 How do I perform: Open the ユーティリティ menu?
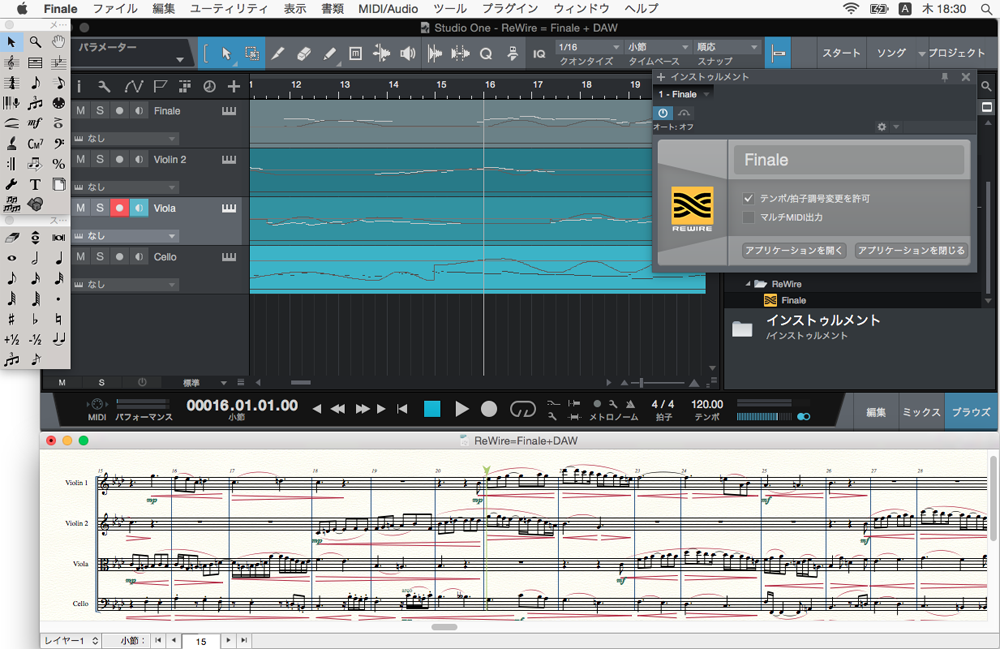point(229,9)
